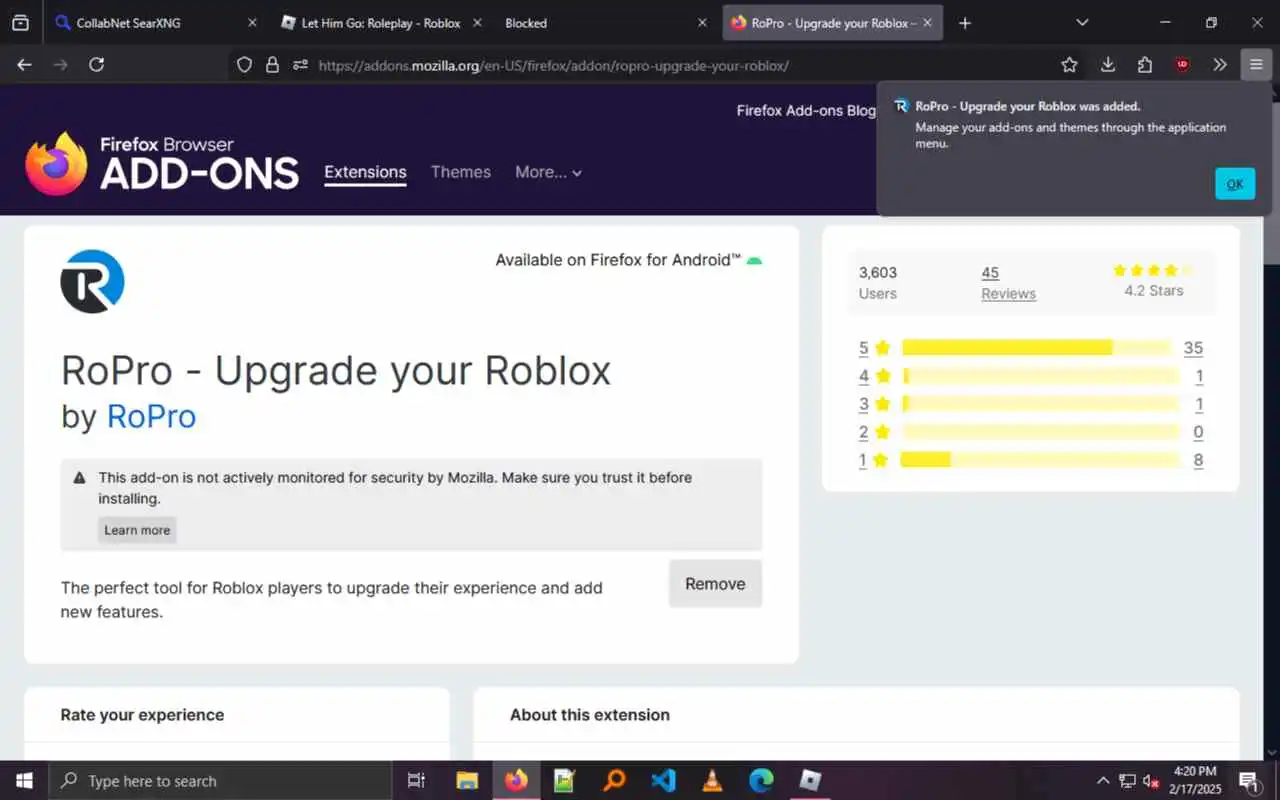Open File Explorer from taskbar
The height and width of the screenshot is (800, 1280).
point(467,781)
